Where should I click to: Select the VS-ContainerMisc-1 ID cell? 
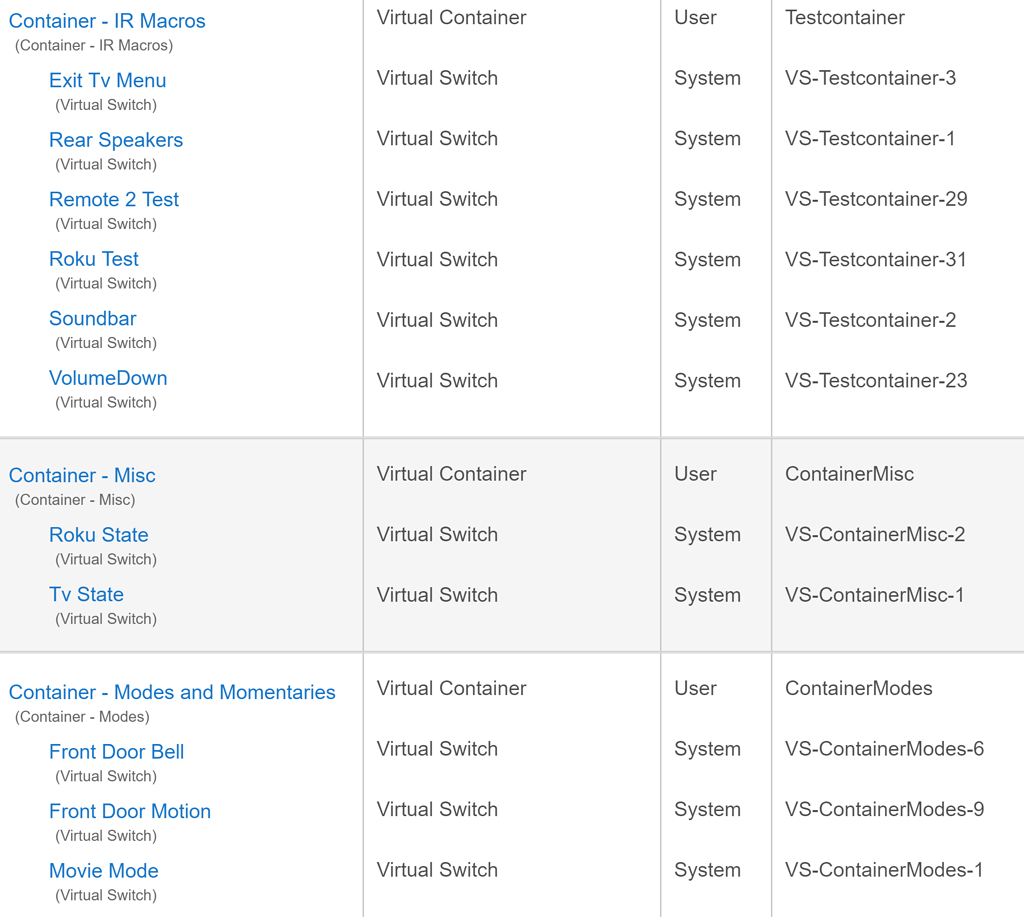[874, 594]
